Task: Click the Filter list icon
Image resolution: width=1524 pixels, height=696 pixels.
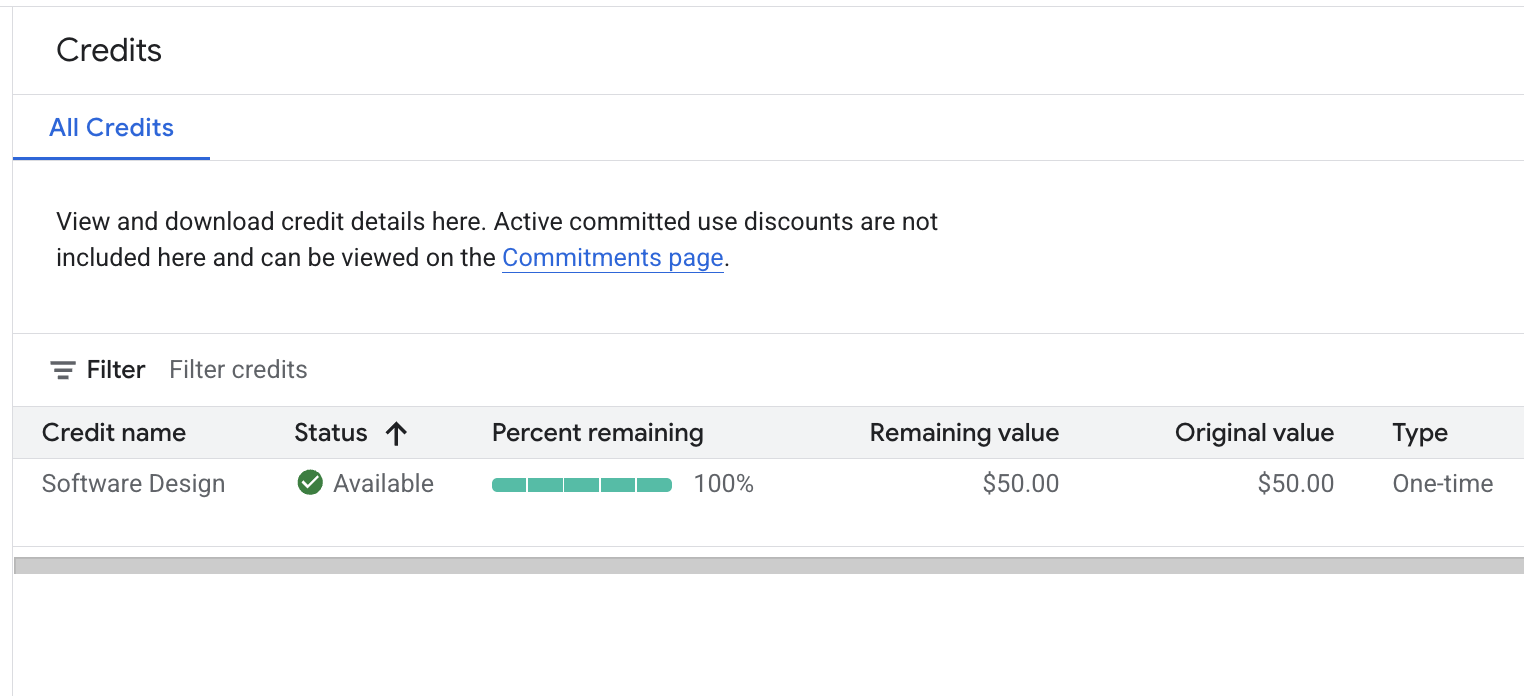Action: coord(63,370)
